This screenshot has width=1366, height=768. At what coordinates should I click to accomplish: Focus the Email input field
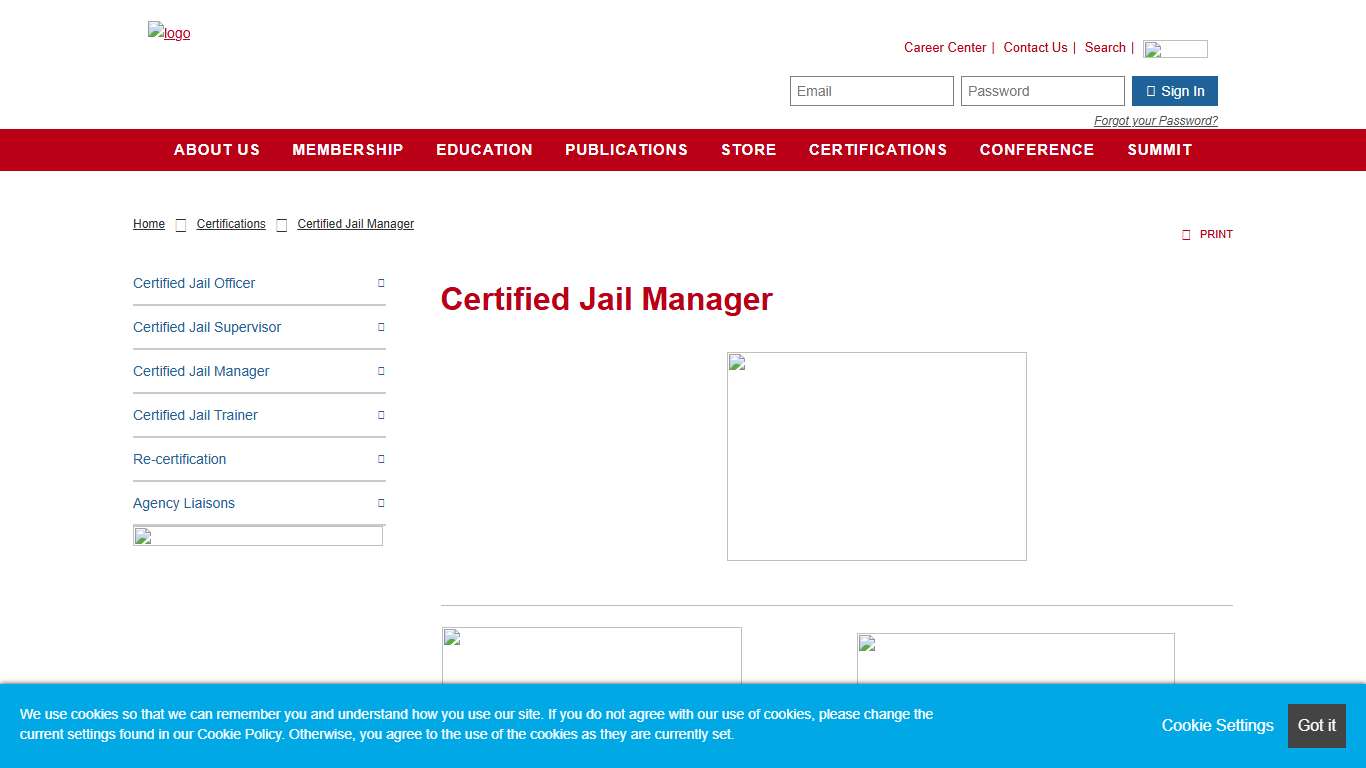(871, 91)
